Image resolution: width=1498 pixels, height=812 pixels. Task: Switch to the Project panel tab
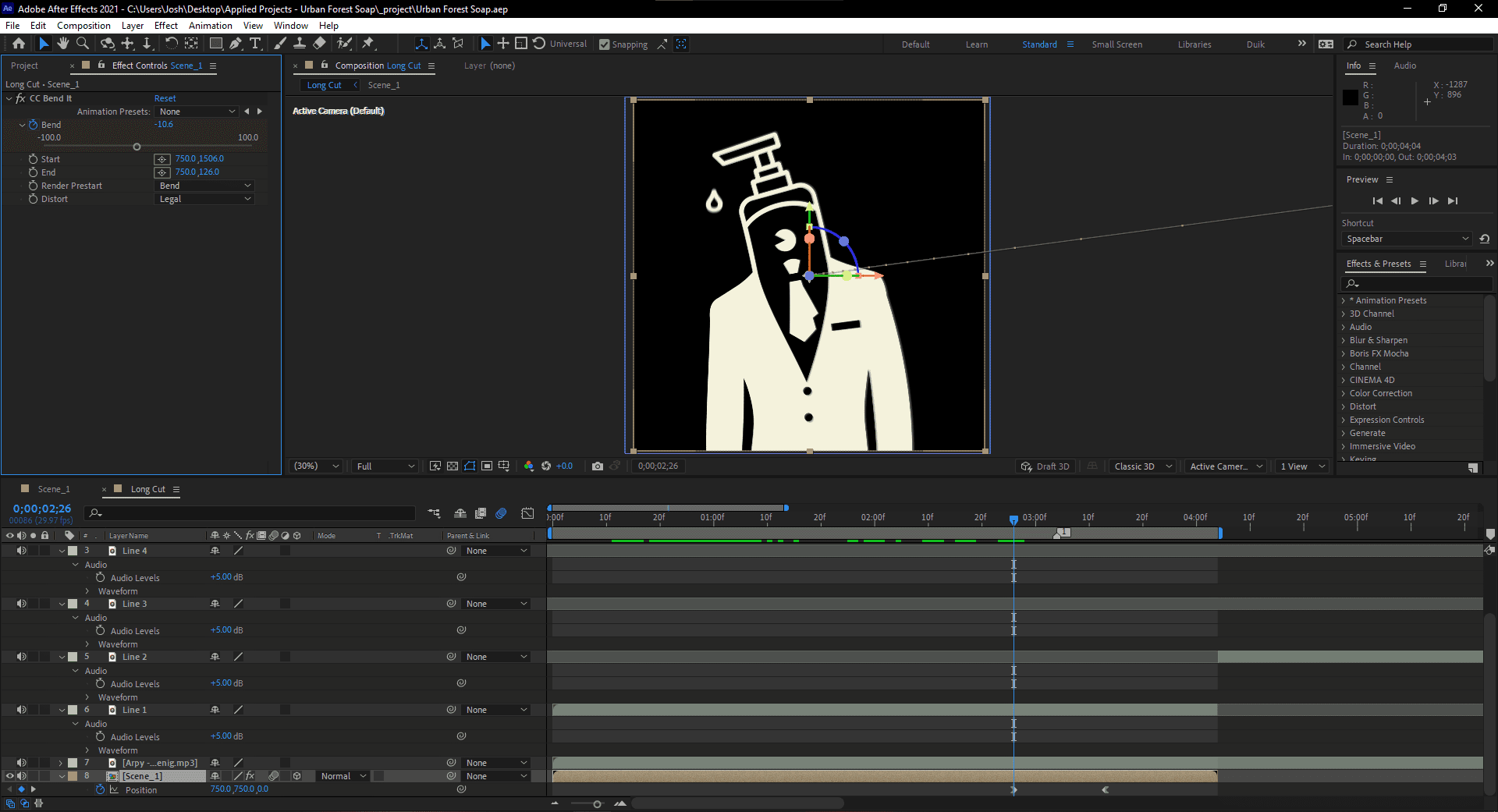click(24, 66)
